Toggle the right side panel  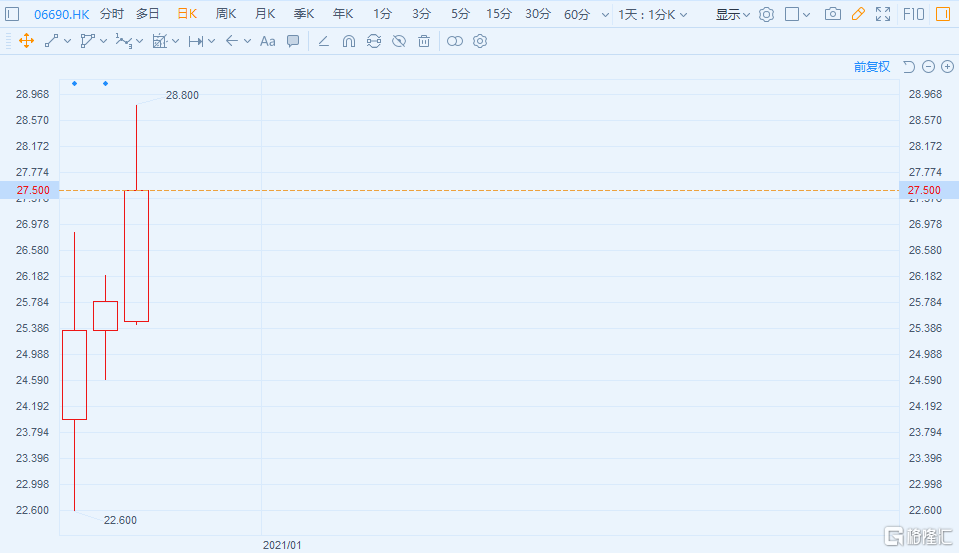(x=943, y=14)
